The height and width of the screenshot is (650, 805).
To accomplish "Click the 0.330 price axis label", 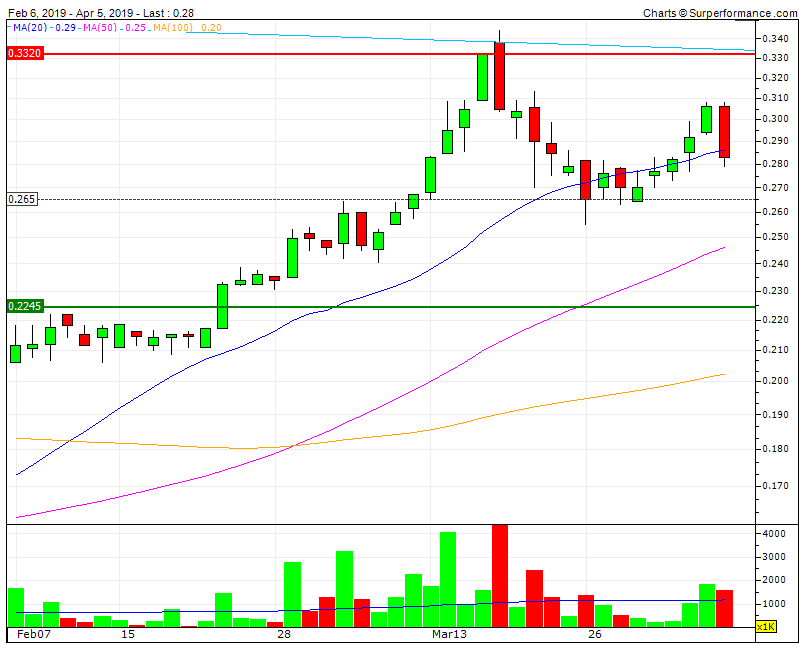I will [775, 58].
